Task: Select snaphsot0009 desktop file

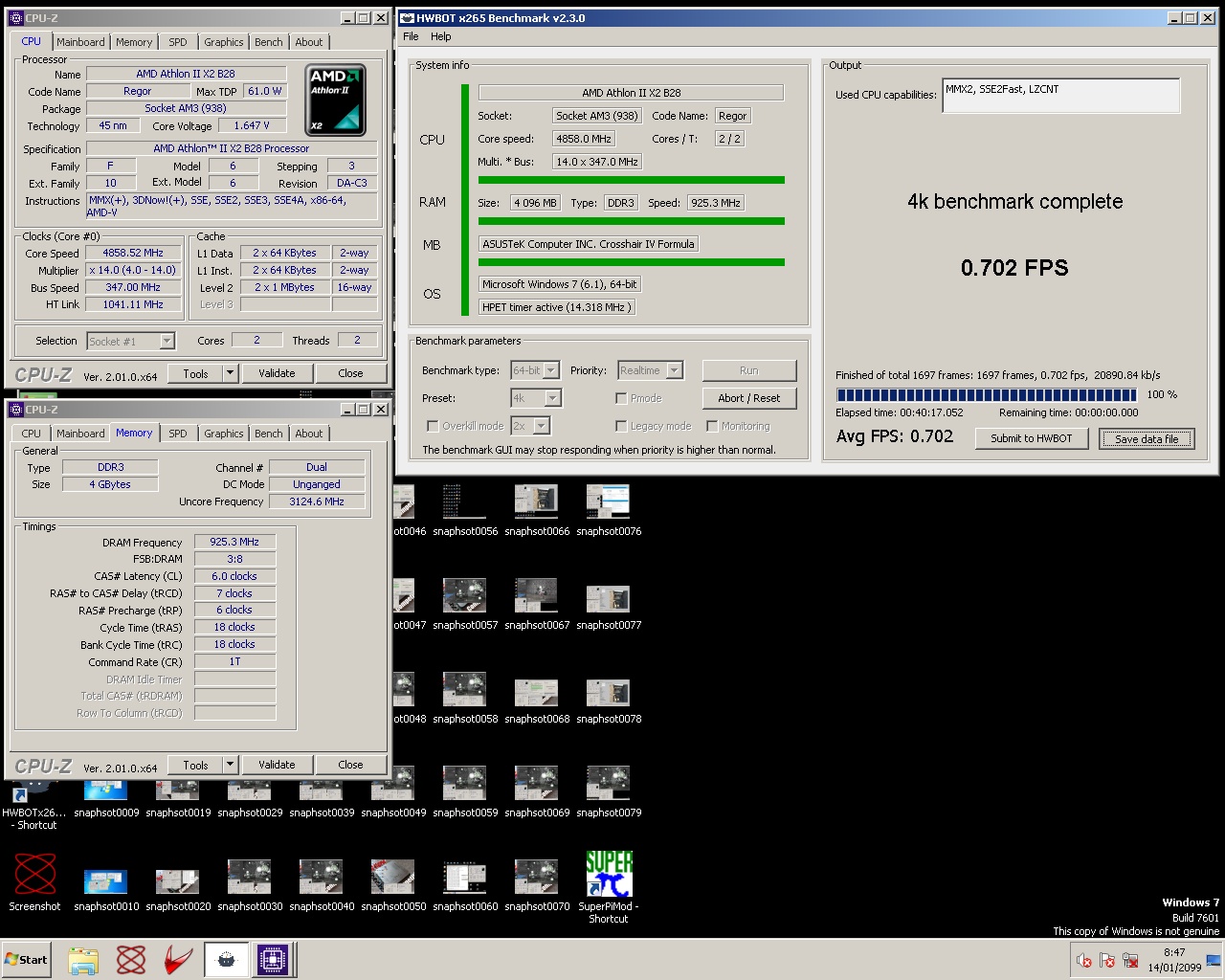Action: [x=106, y=798]
